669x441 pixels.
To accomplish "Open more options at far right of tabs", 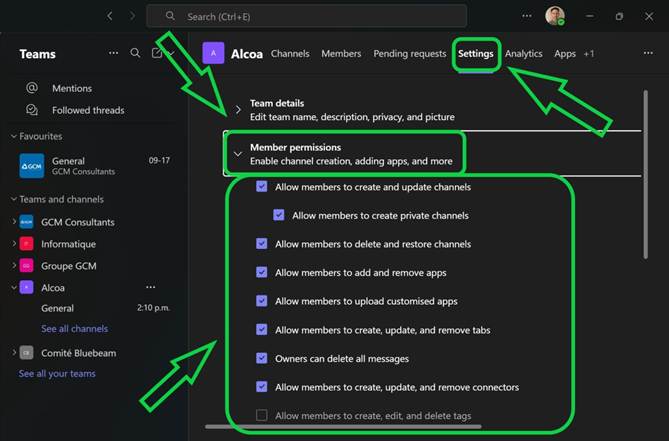I will point(648,53).
